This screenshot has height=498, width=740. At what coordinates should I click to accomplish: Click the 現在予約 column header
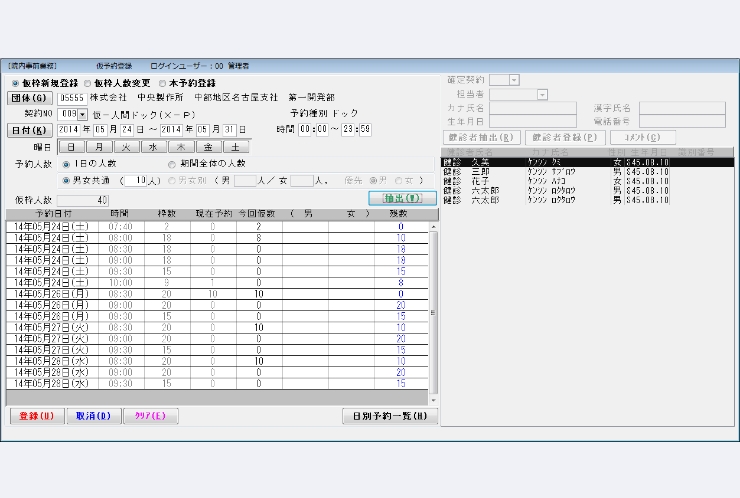point(213,214)
